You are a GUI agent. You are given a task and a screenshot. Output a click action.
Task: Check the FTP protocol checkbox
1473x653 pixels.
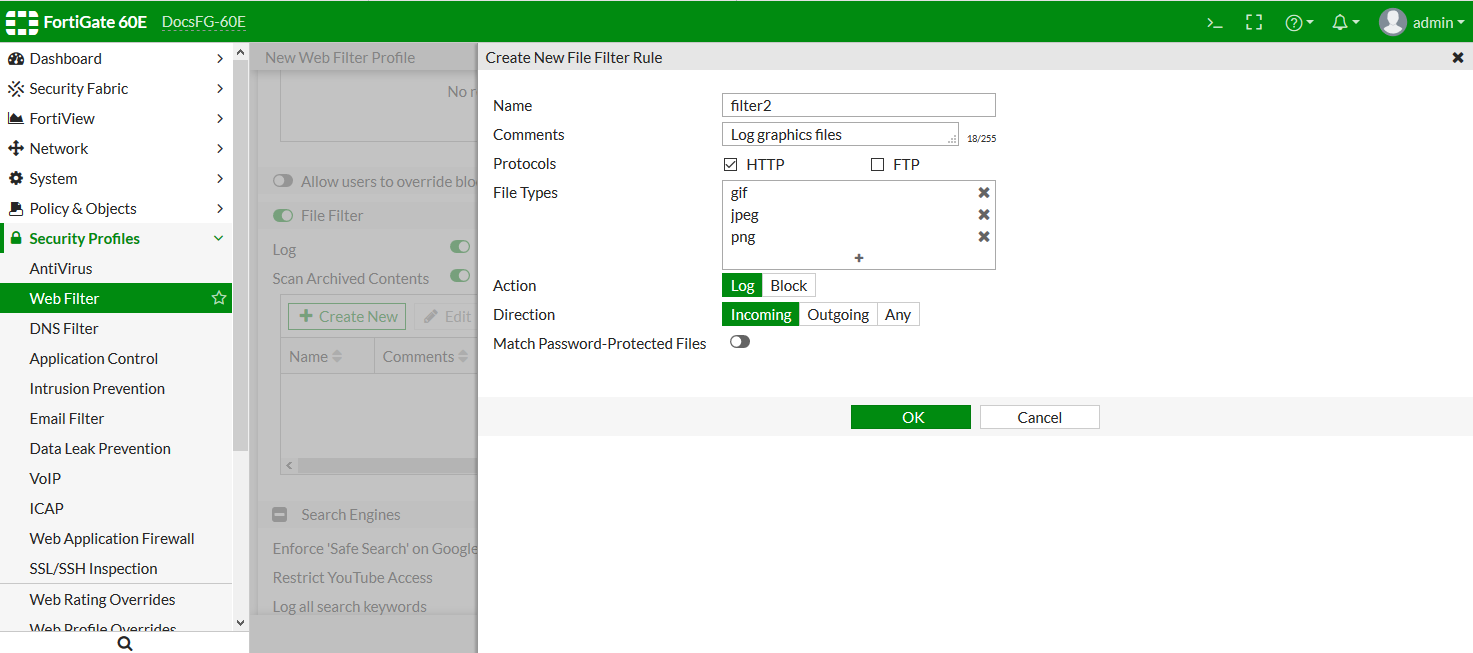(x=877, y=165)
